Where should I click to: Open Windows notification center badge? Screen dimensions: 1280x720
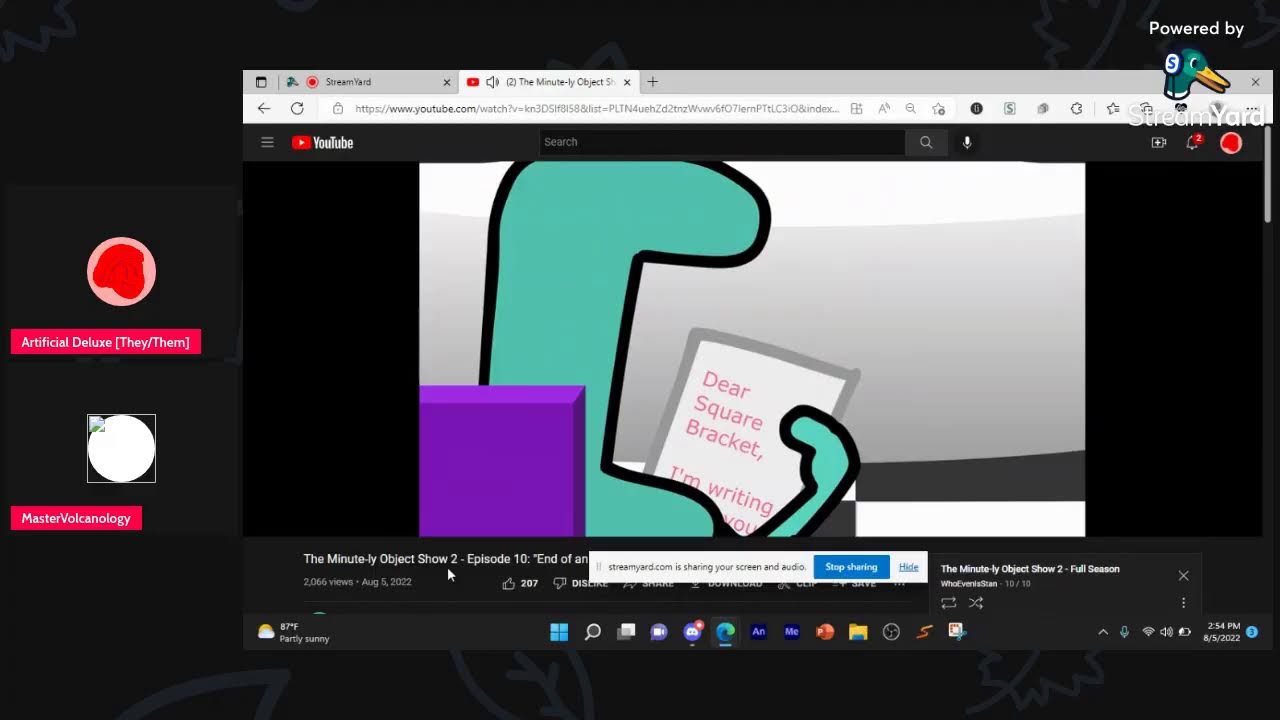tap(1252, 632)
